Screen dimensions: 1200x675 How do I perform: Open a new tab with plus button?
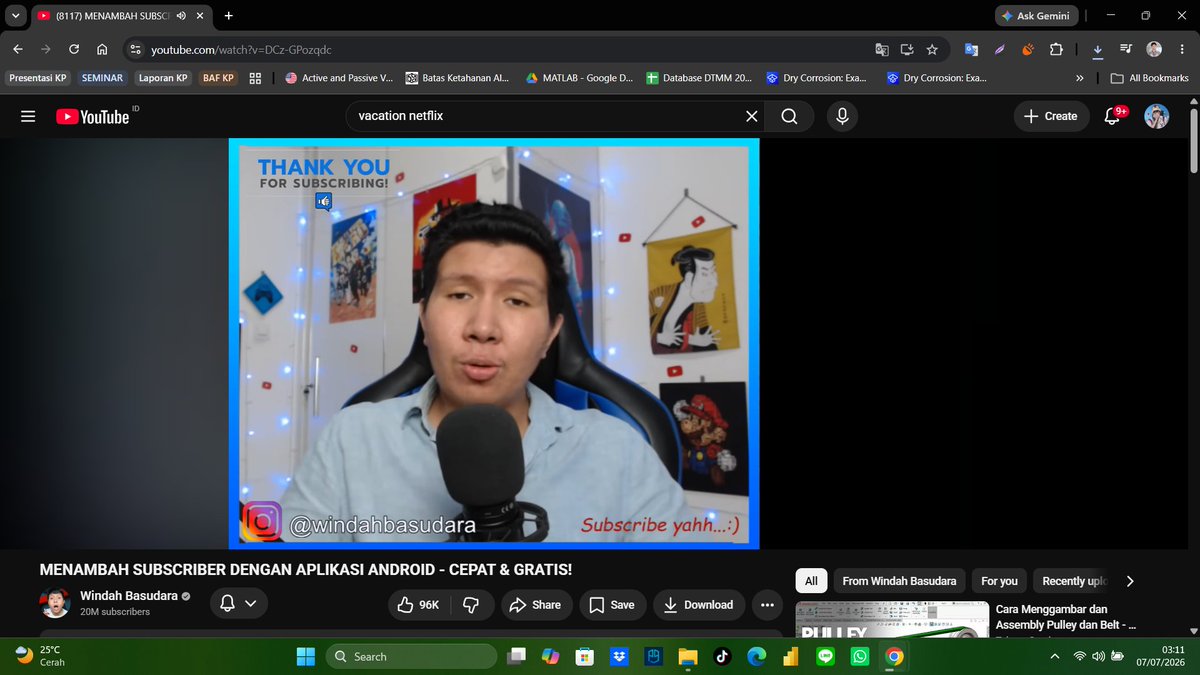229,16
